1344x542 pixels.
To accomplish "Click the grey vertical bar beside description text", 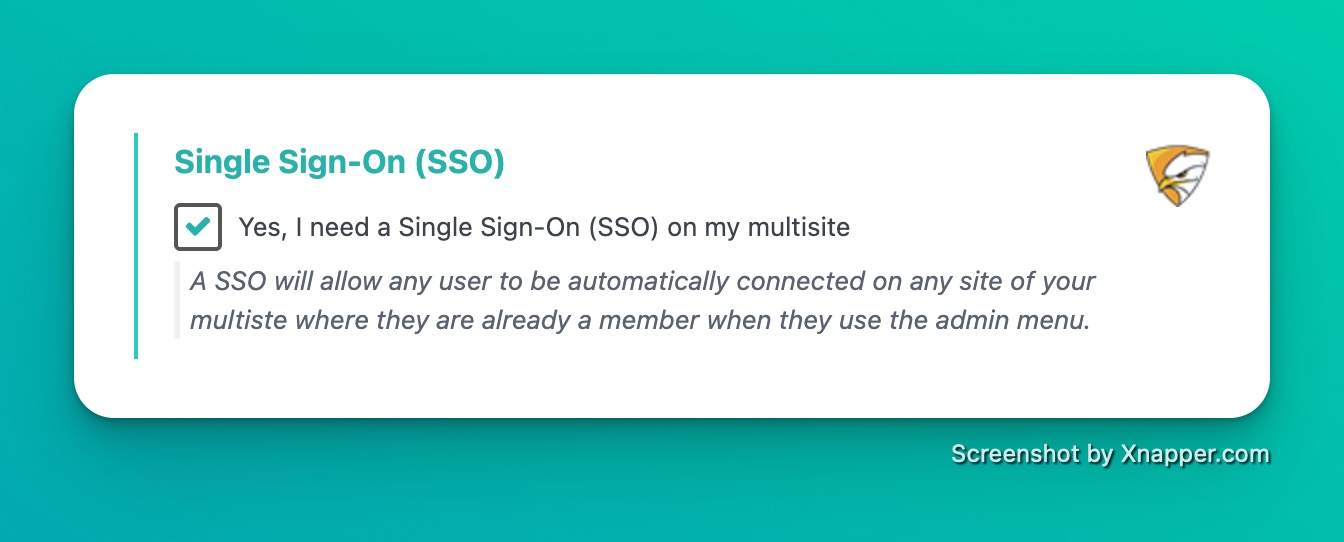I will 177,301.
